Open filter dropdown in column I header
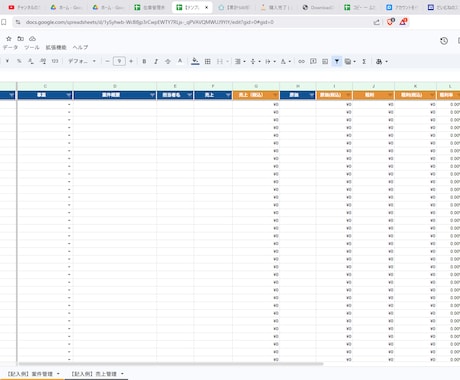Image resolution: width=460 pixels, height=380 pixels. [x=348, y=95]
